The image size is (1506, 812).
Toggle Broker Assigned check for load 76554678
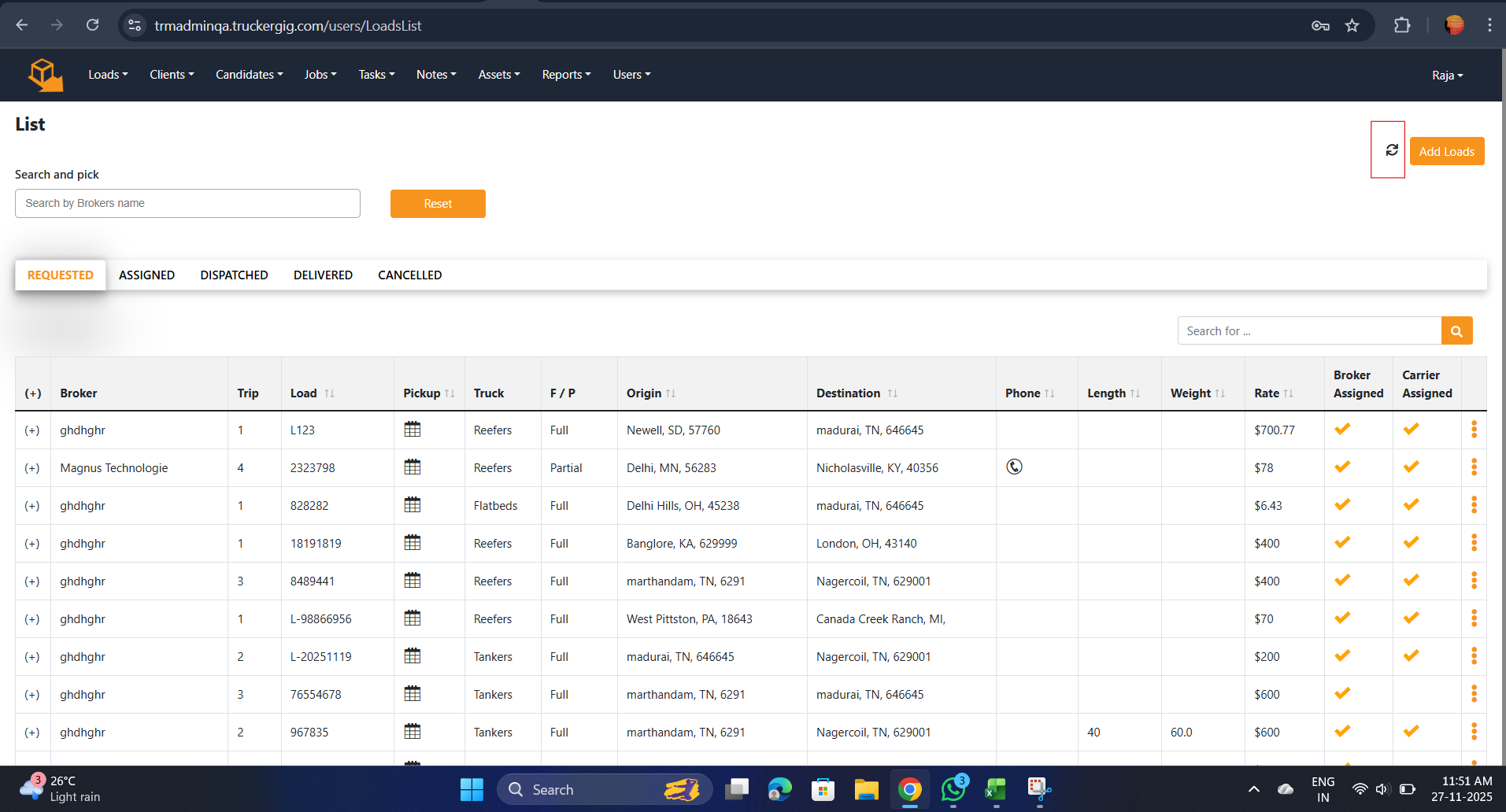click(x=1342, y=693)
